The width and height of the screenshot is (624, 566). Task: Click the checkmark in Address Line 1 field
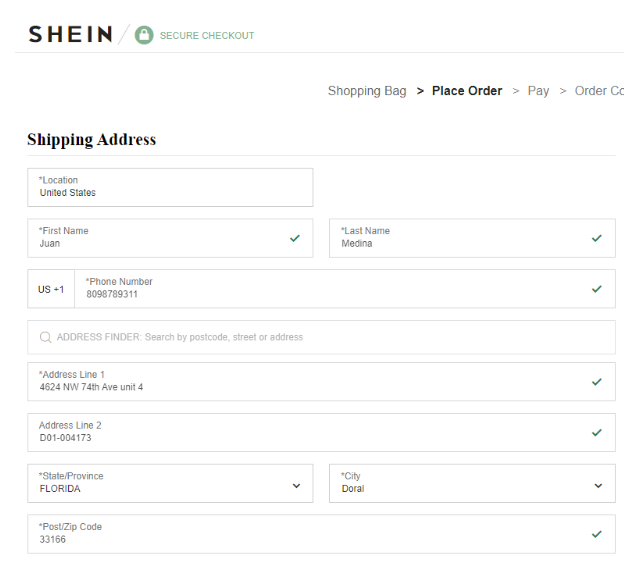(597, 381)
